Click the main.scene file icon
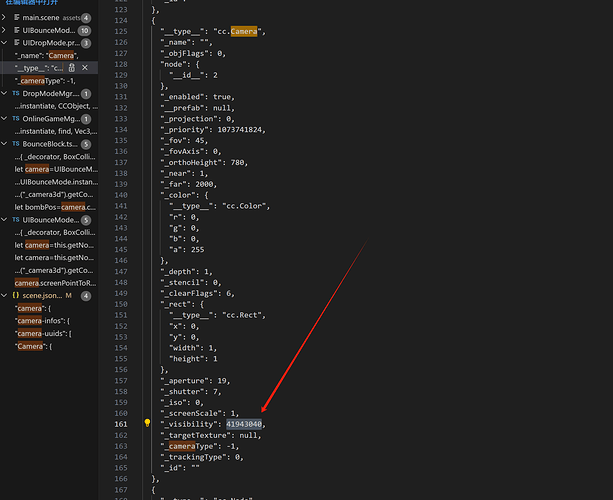613x500 pixels. (16, 18)
